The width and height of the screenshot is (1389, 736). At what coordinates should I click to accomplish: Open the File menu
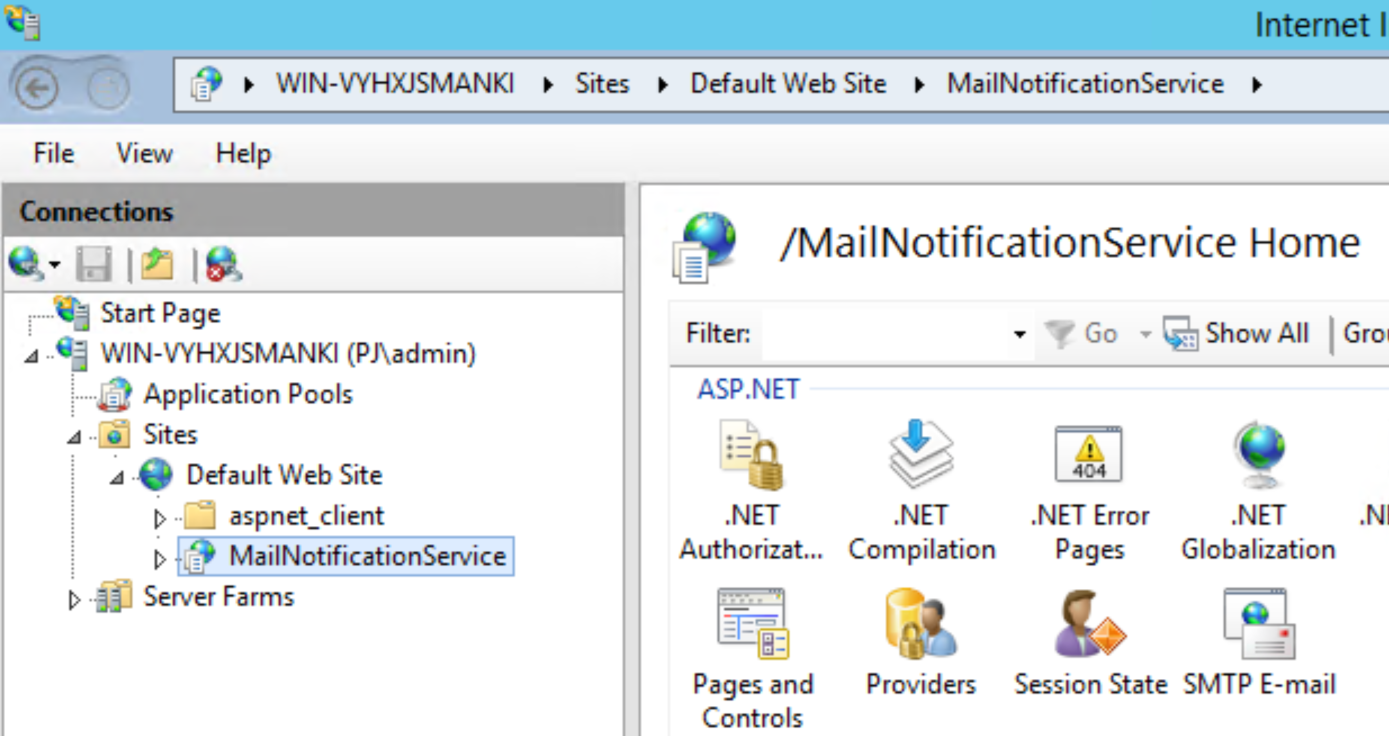tap(53, 153)
